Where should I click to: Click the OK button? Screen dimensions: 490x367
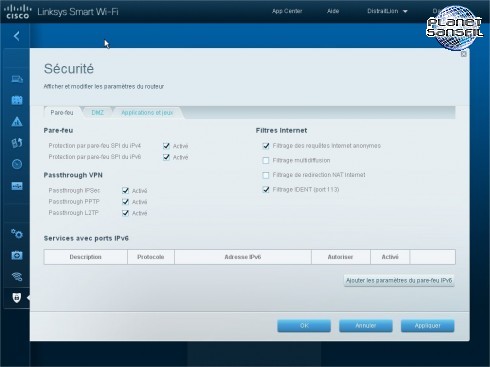pyautogui.click(x=304, y=326)
